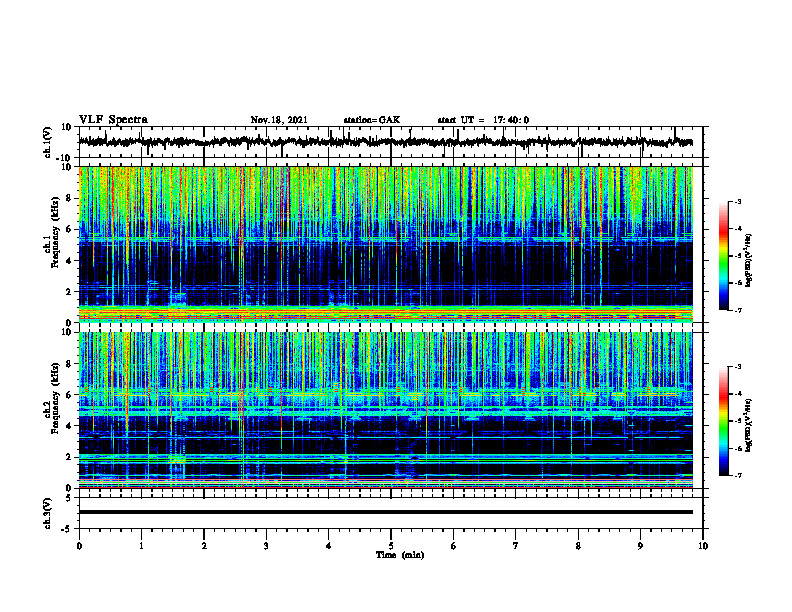
Task: Click the time axis tick label "10"
Action: 703,546
